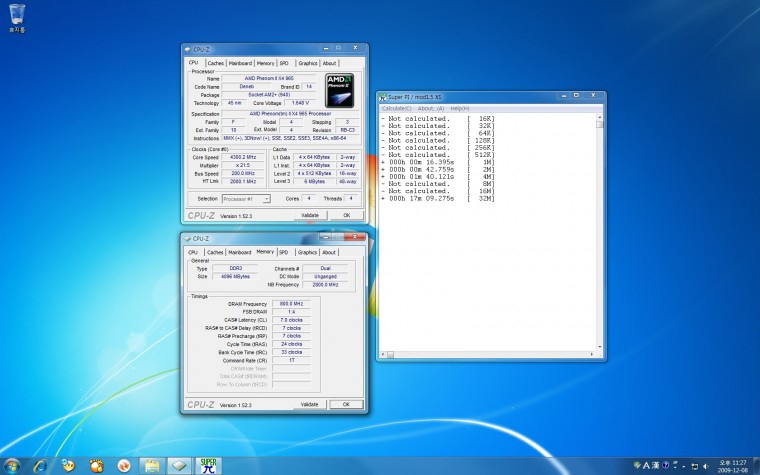Click OK in the Memory tab window
The height and width of the screenshot is (475, 760).
click(346, 404)
